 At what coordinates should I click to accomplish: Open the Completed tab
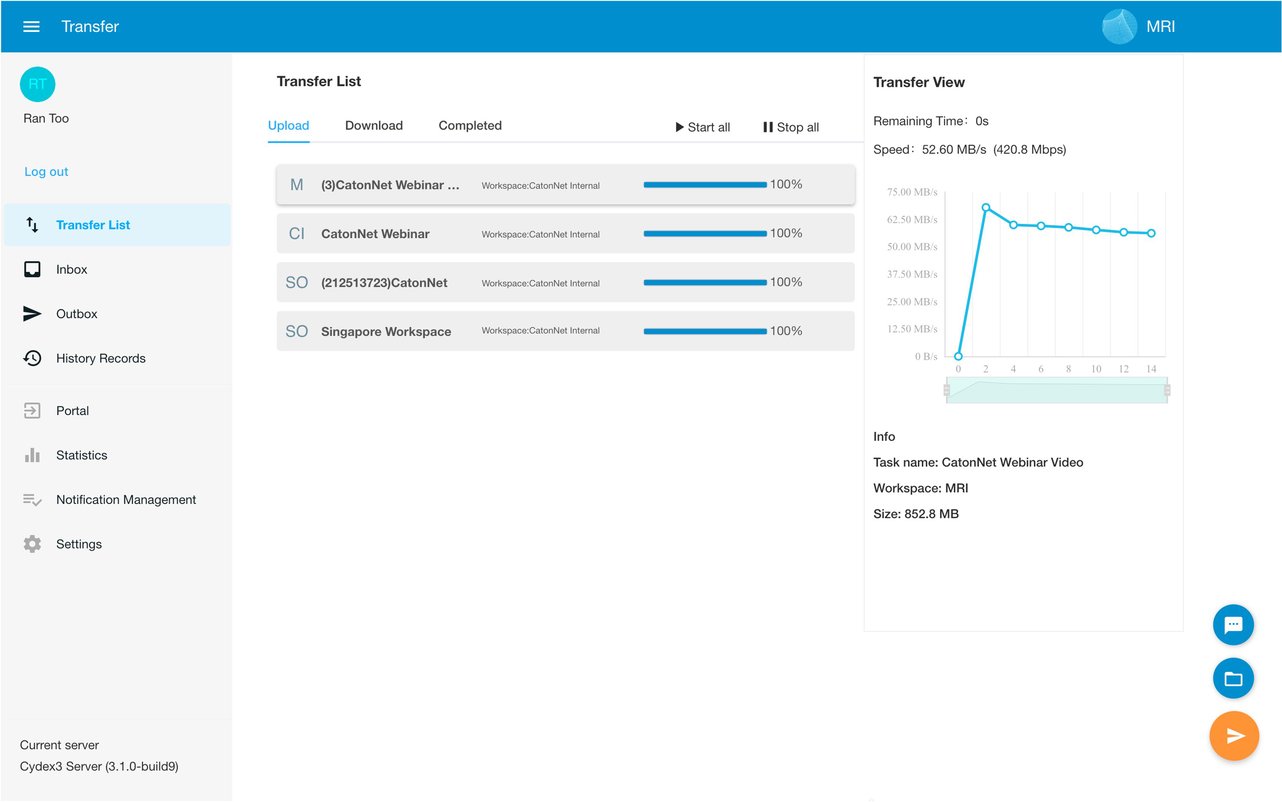point(469,125)
